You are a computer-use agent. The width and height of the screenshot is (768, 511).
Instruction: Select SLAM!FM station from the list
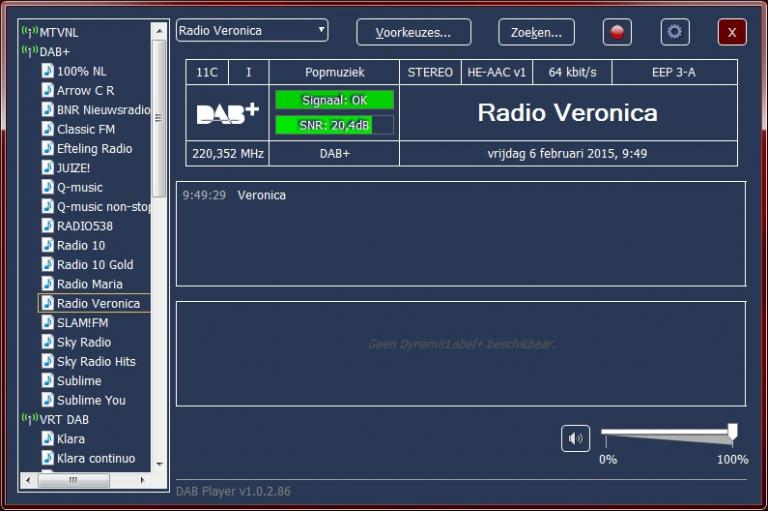(x=82, y=323)
